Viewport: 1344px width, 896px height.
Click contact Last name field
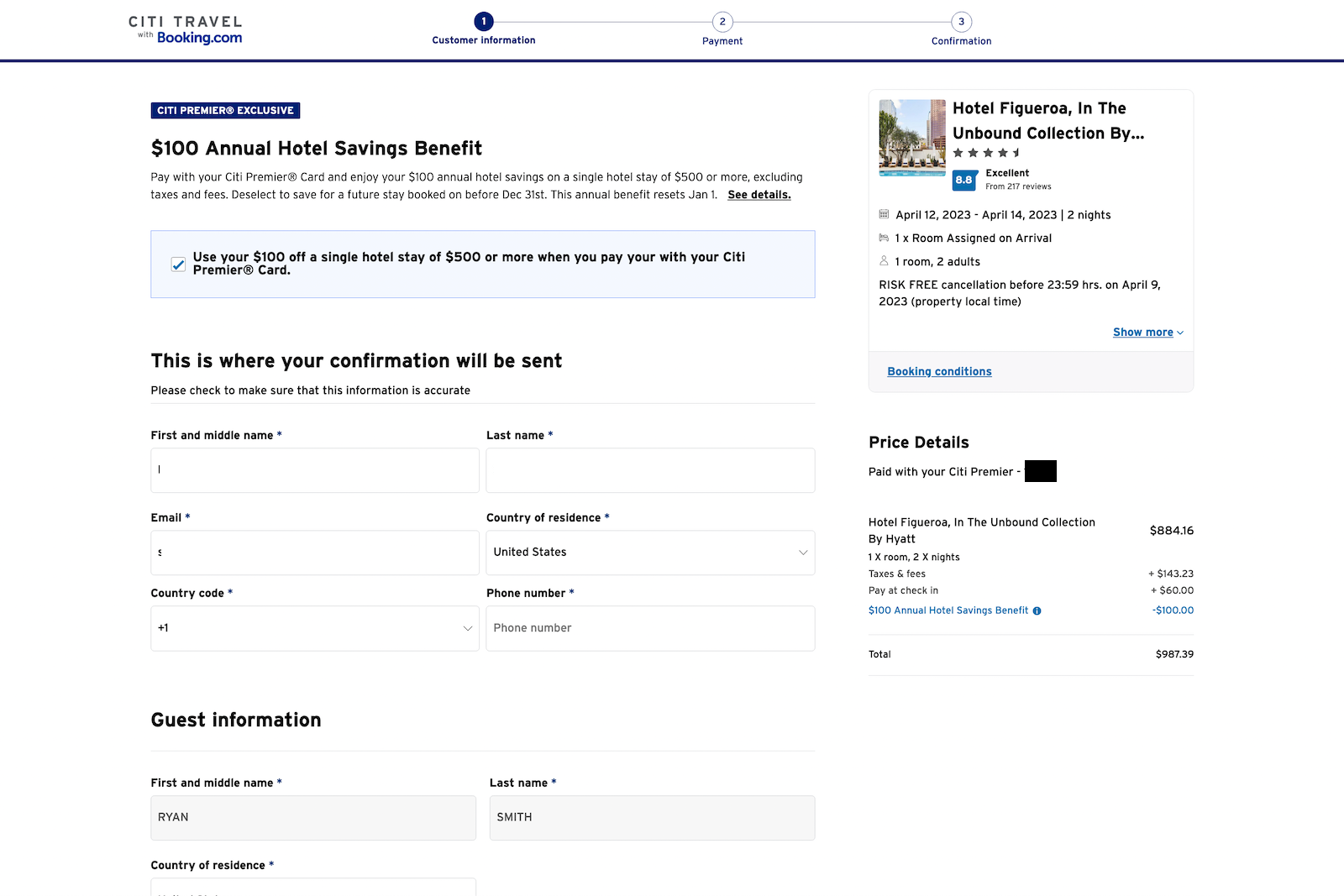tap(650, 470)
